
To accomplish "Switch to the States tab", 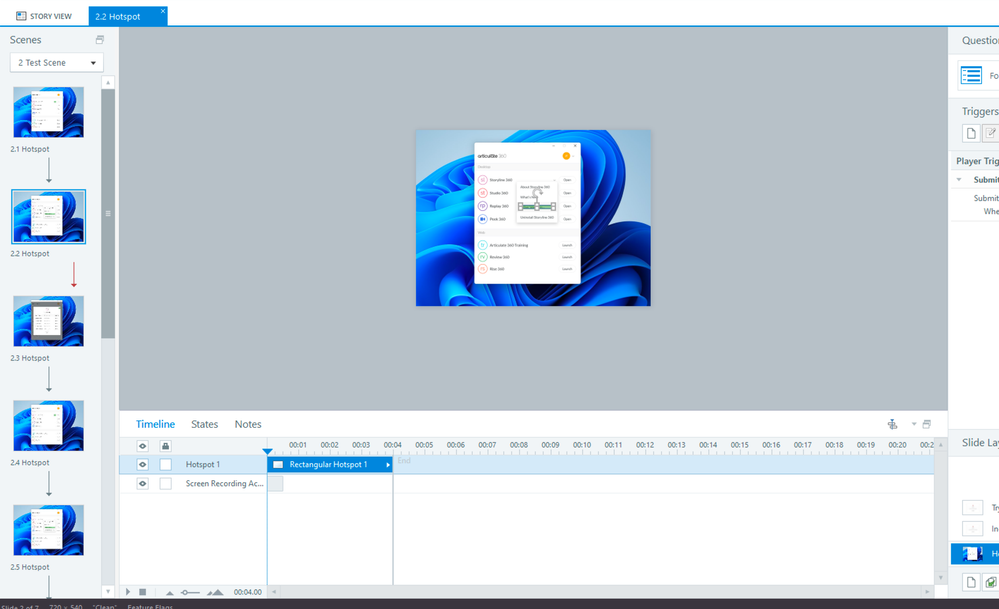I will coord(204,424).
